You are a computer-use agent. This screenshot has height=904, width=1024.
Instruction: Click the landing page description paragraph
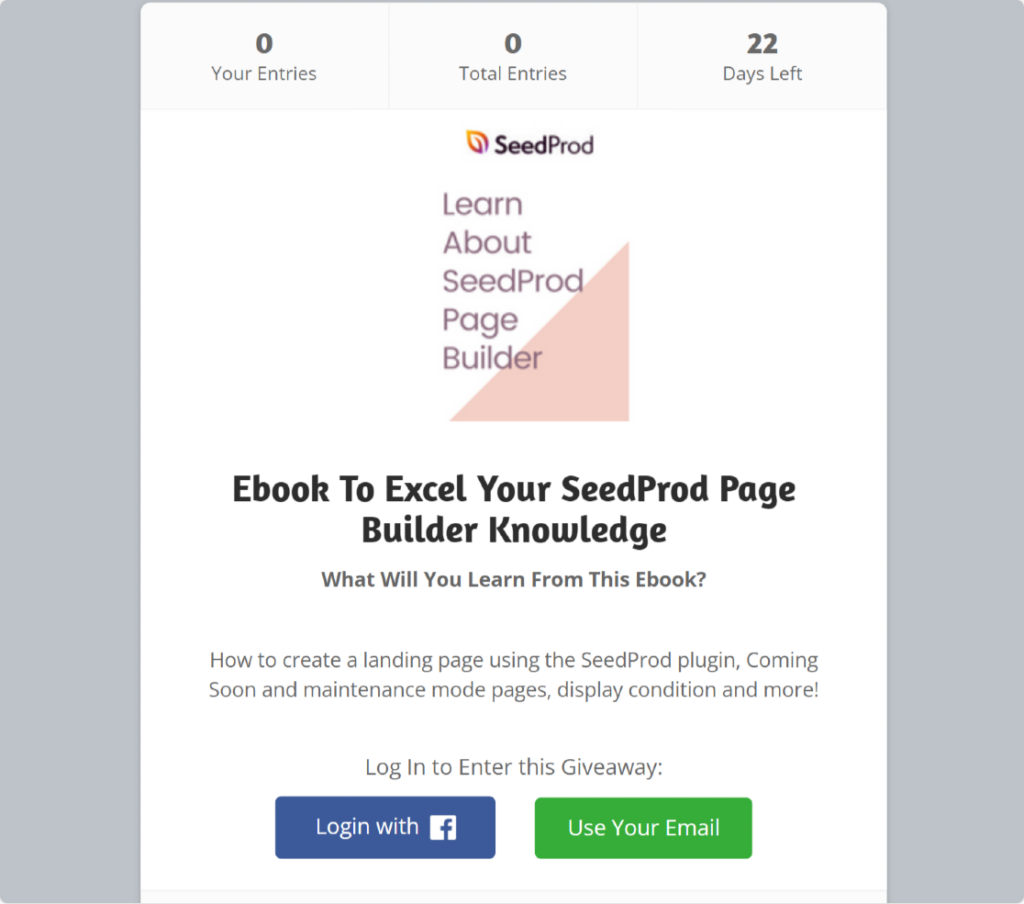click(513, 675)
